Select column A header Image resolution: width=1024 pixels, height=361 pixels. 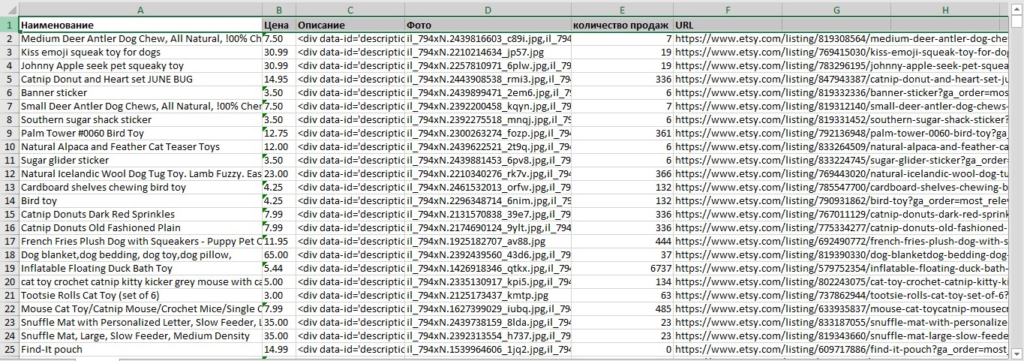(140, 10)
